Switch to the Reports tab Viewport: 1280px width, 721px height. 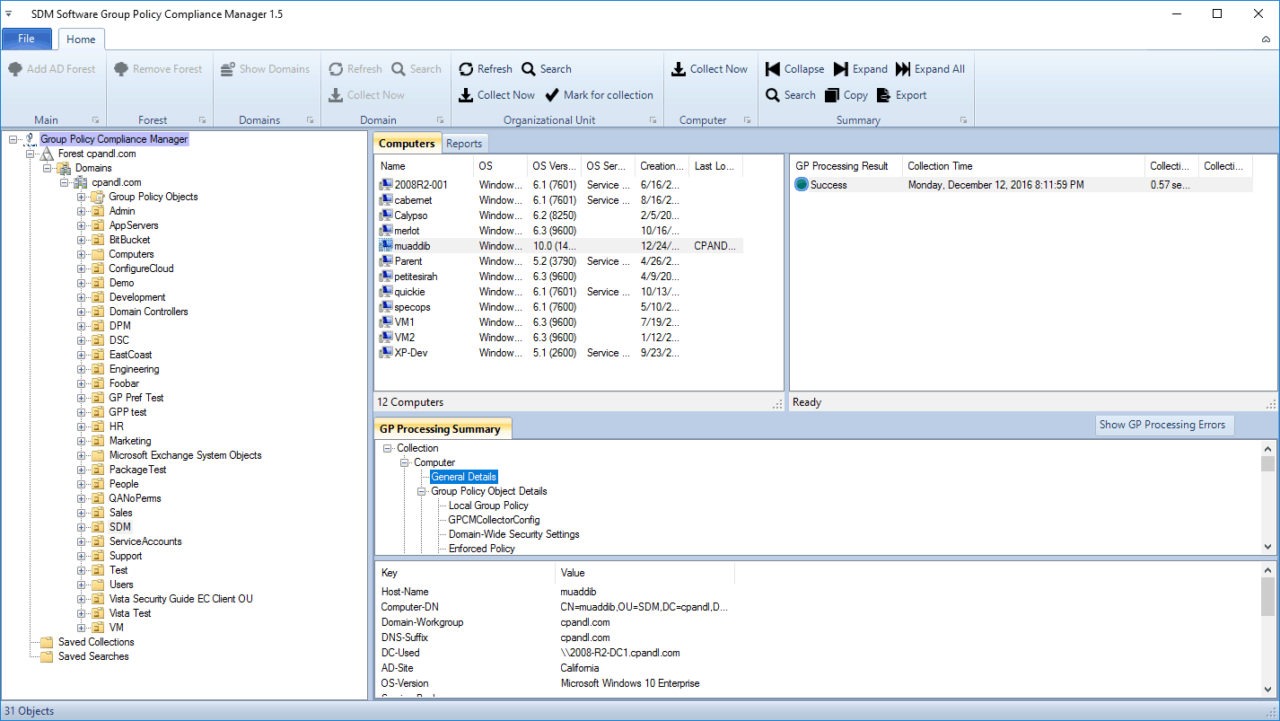pos(464,144)
